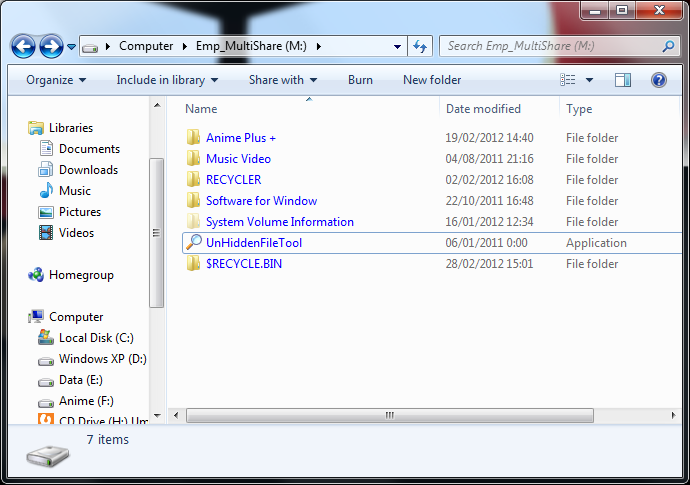Image resolution: width=690 pixels, height=485 pixels.
Task: Select the UnHiddenFileTool application
Action: tap(254, 243)
